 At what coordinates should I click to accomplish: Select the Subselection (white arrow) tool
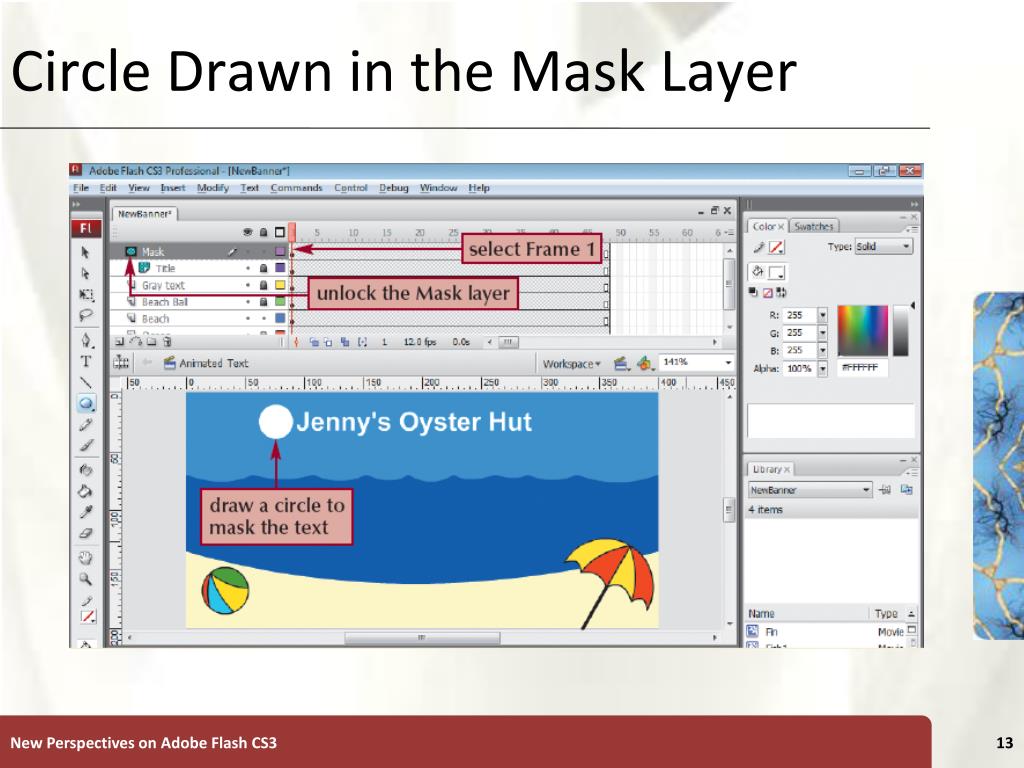[x=85, y=273]
